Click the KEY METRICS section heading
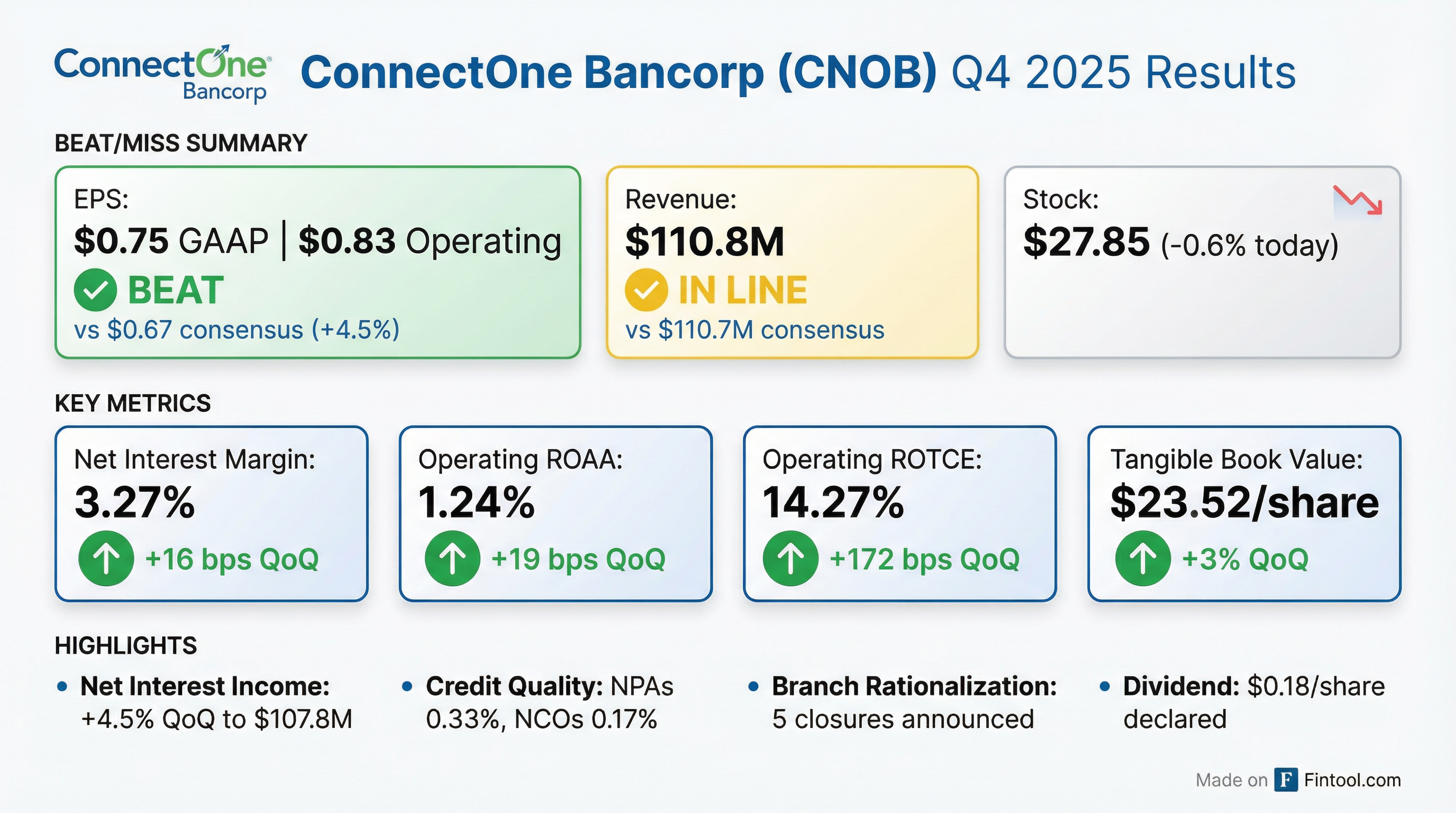The image size is (1456, 813). 133,403
